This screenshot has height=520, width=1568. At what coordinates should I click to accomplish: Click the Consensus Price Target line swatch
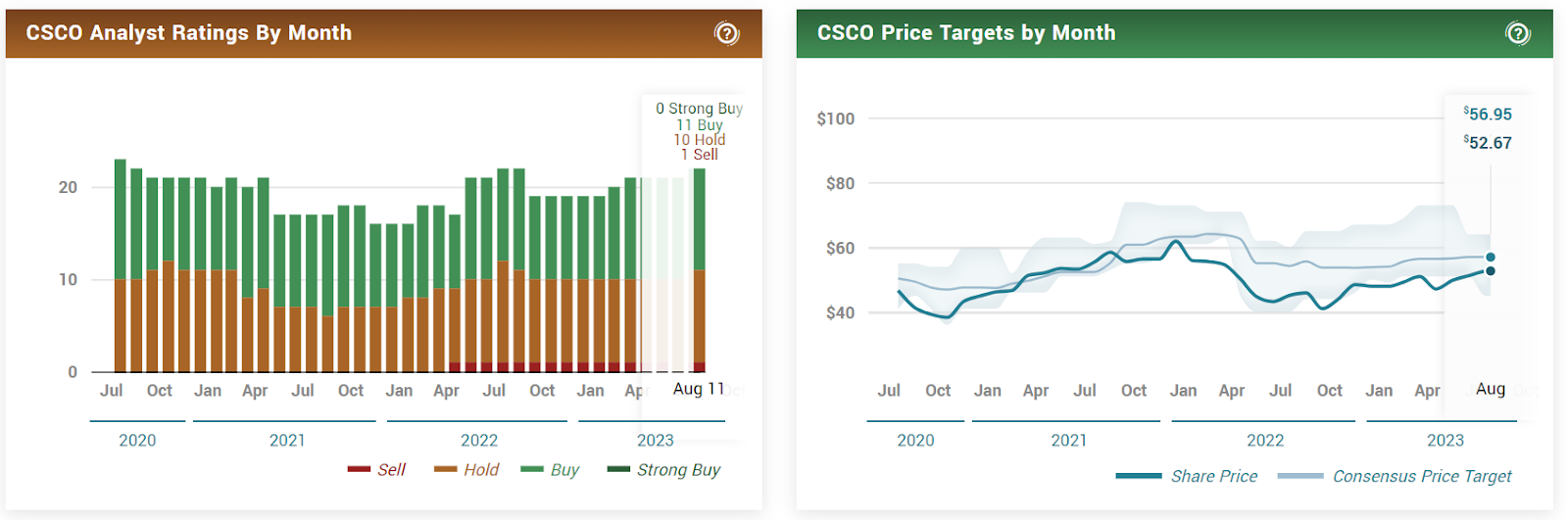(x=1300, y=476)
